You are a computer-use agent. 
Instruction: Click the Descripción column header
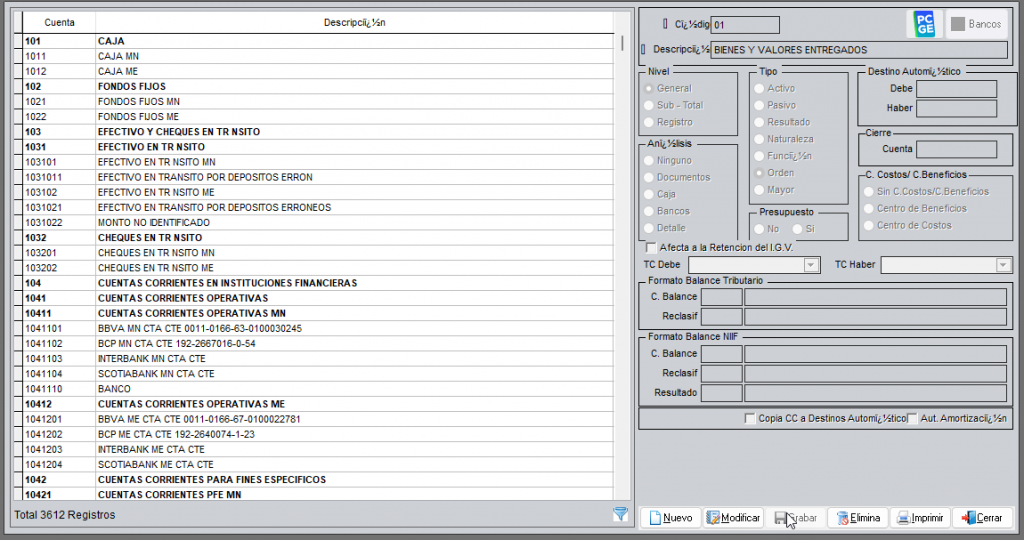coord(355,22)
